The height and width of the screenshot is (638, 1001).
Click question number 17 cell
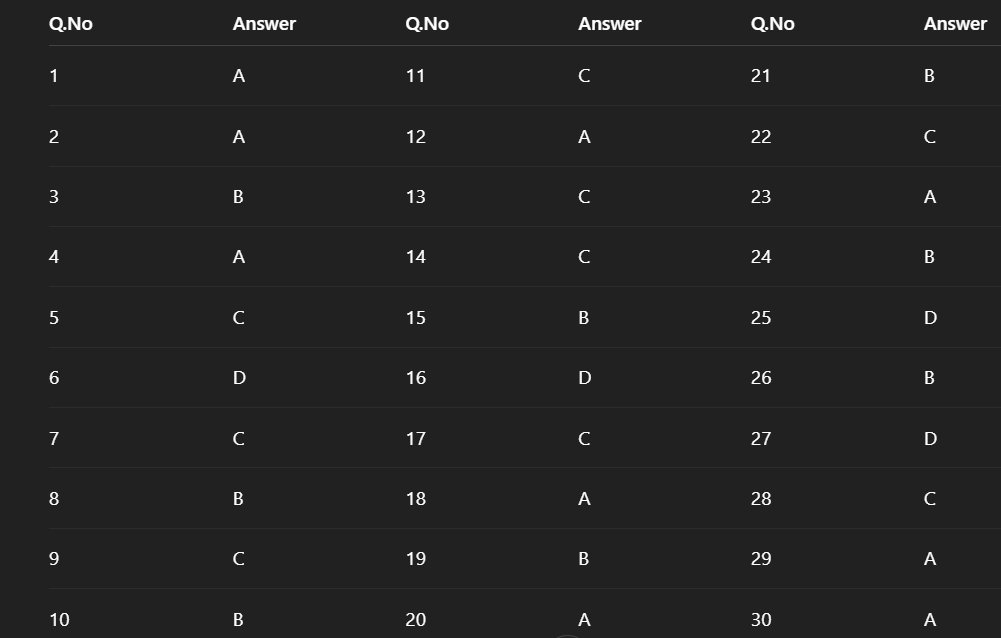tap(415, 439)
